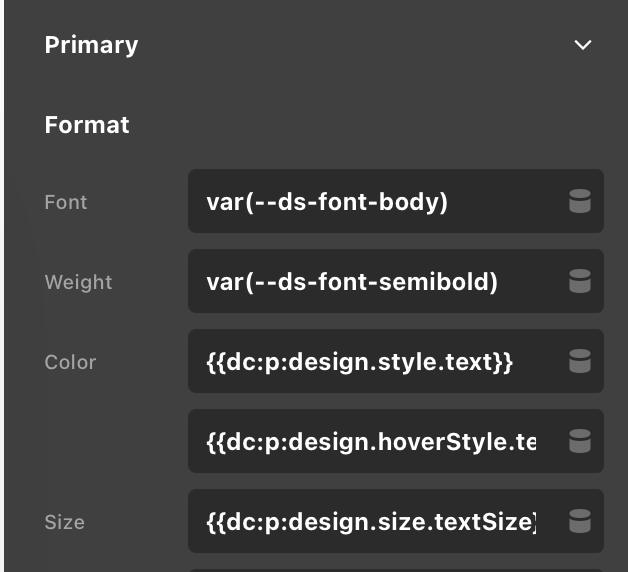Click the Font label
Image resolution: width=628 pixels, height=572 pixels.
pos(66,202)
